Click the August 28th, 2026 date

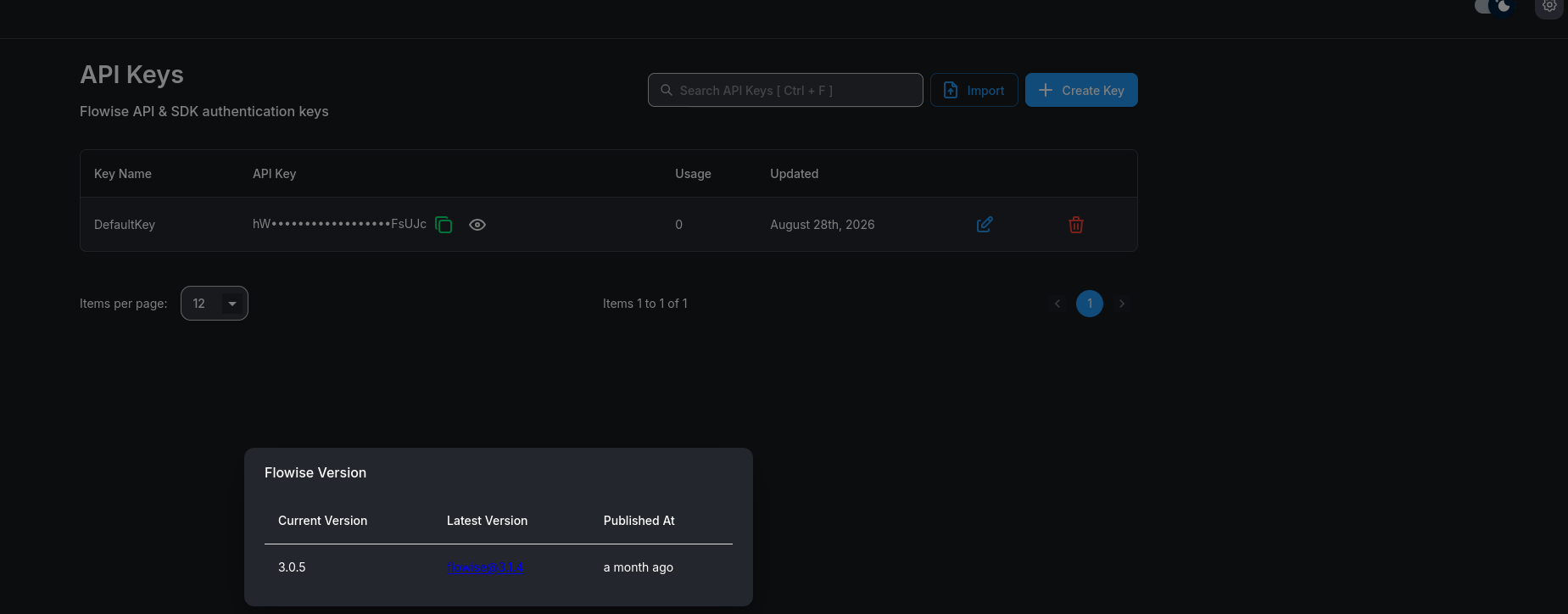823,225
